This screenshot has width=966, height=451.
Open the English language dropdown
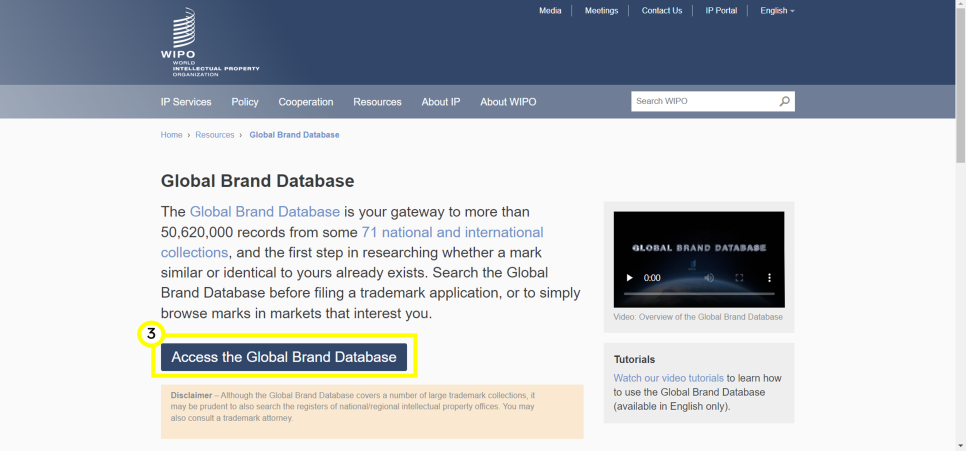(777, 10)
